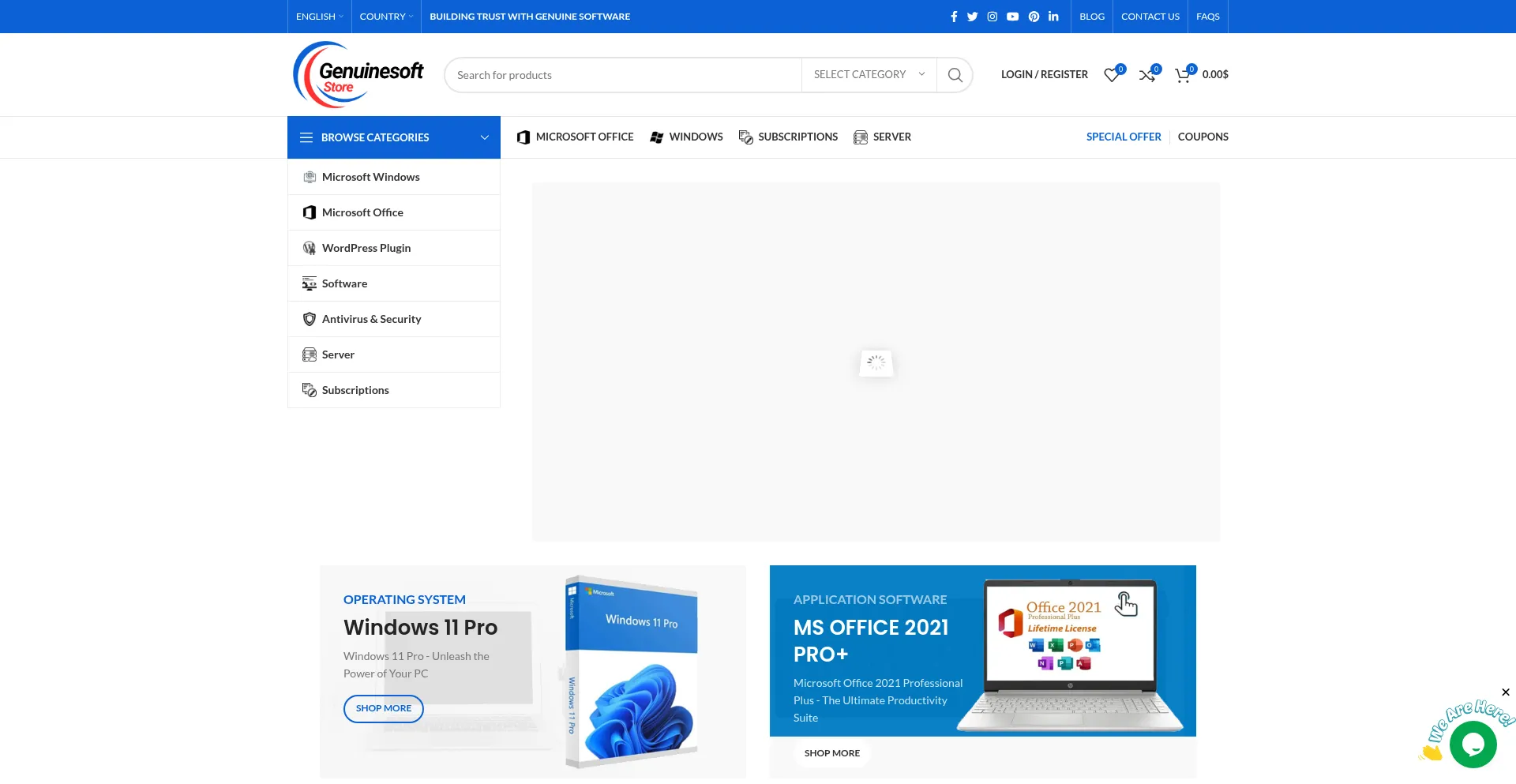Open the Facebook social icon
Image resolution: width=1516 pixels, height=784 pixels.
[x=954, y=17]
